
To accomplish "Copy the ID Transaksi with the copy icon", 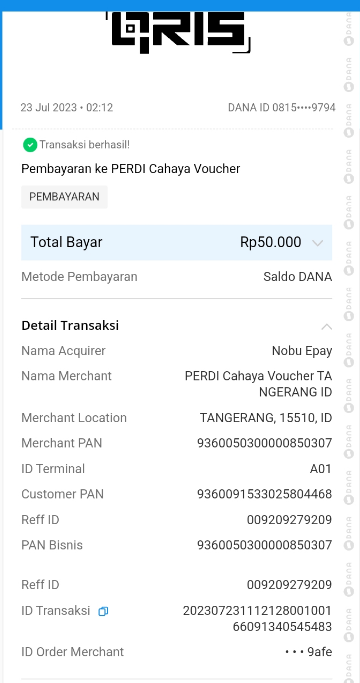I will 103,611.
